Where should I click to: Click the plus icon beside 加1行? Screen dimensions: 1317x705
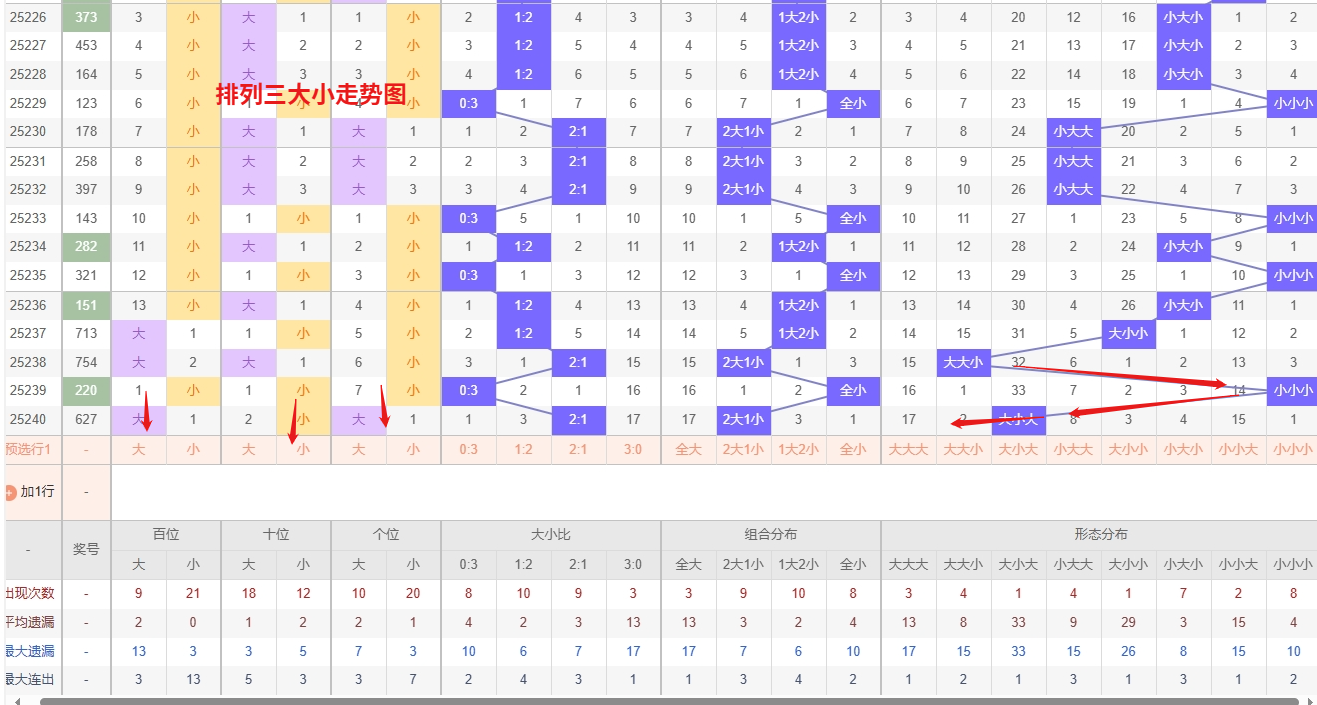(10, 492)
